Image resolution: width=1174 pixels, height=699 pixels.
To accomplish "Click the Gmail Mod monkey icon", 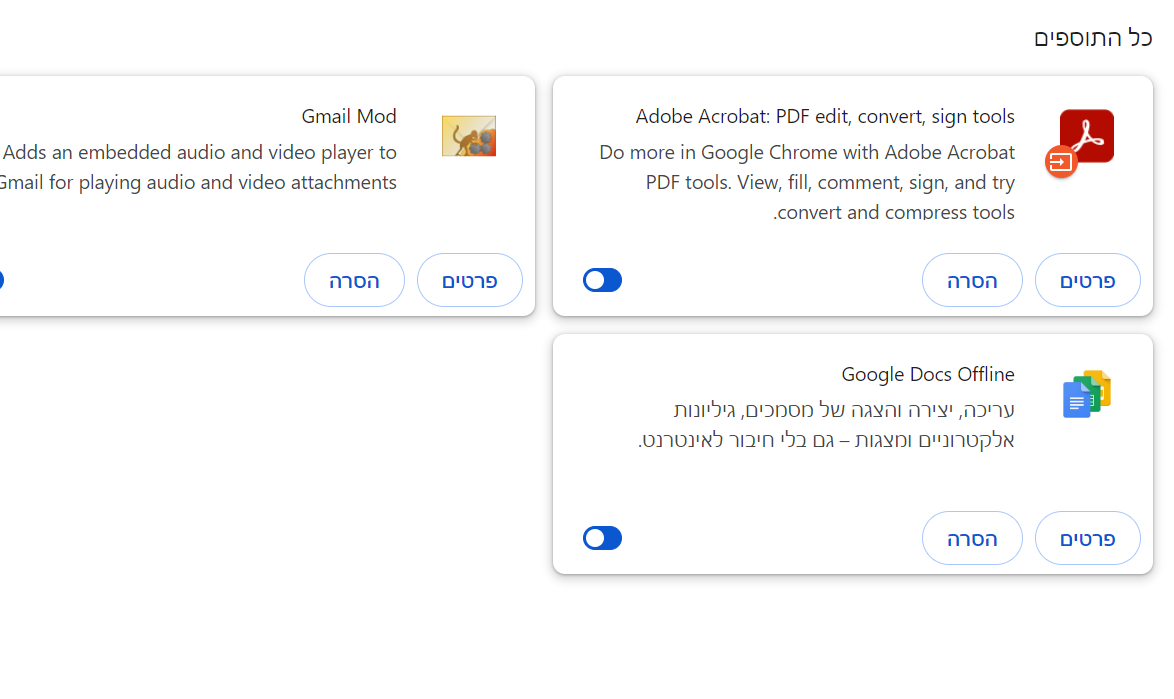I will click(469, 136).
